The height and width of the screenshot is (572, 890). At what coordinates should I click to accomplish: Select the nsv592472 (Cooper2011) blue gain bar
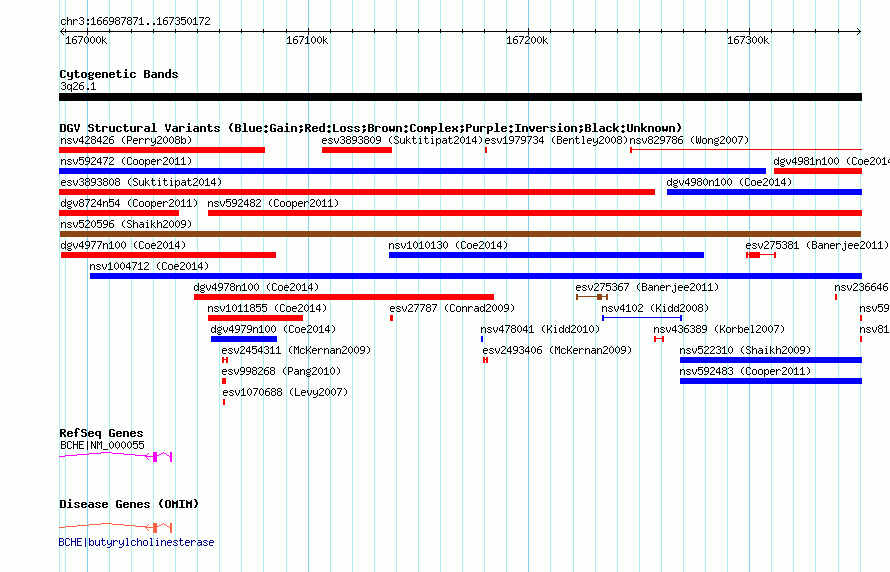(413, 171)
